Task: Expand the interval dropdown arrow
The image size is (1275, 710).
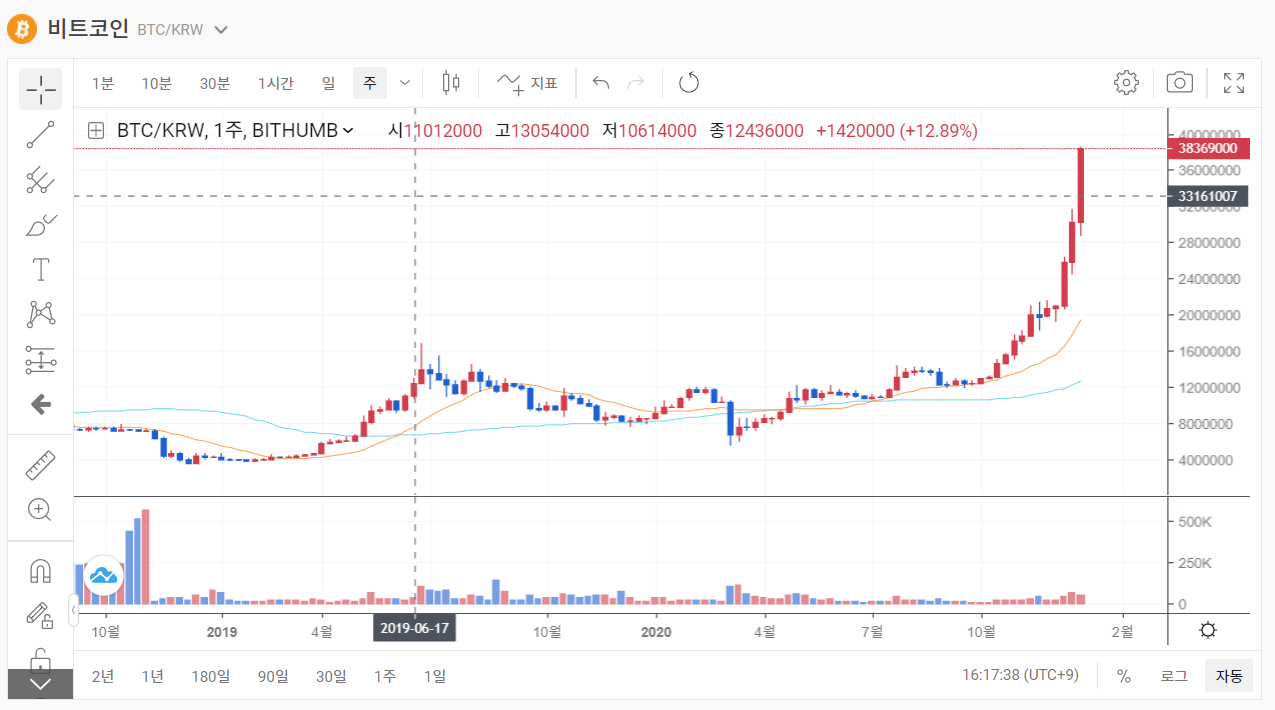Action: [x=405, y=83]
